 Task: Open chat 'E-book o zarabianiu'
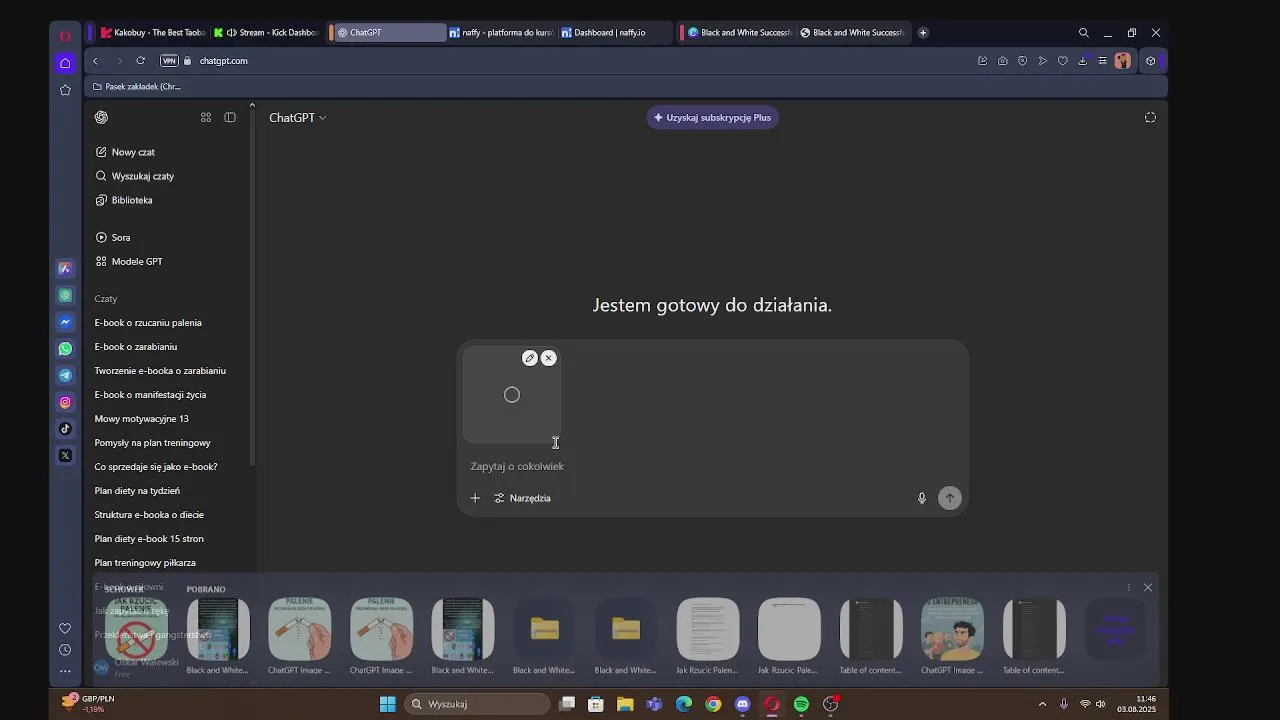[136, 347]
